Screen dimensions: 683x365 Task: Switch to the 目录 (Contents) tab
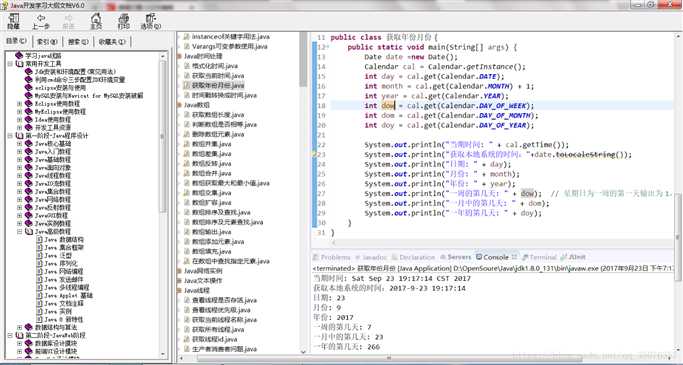coord(16,41)
